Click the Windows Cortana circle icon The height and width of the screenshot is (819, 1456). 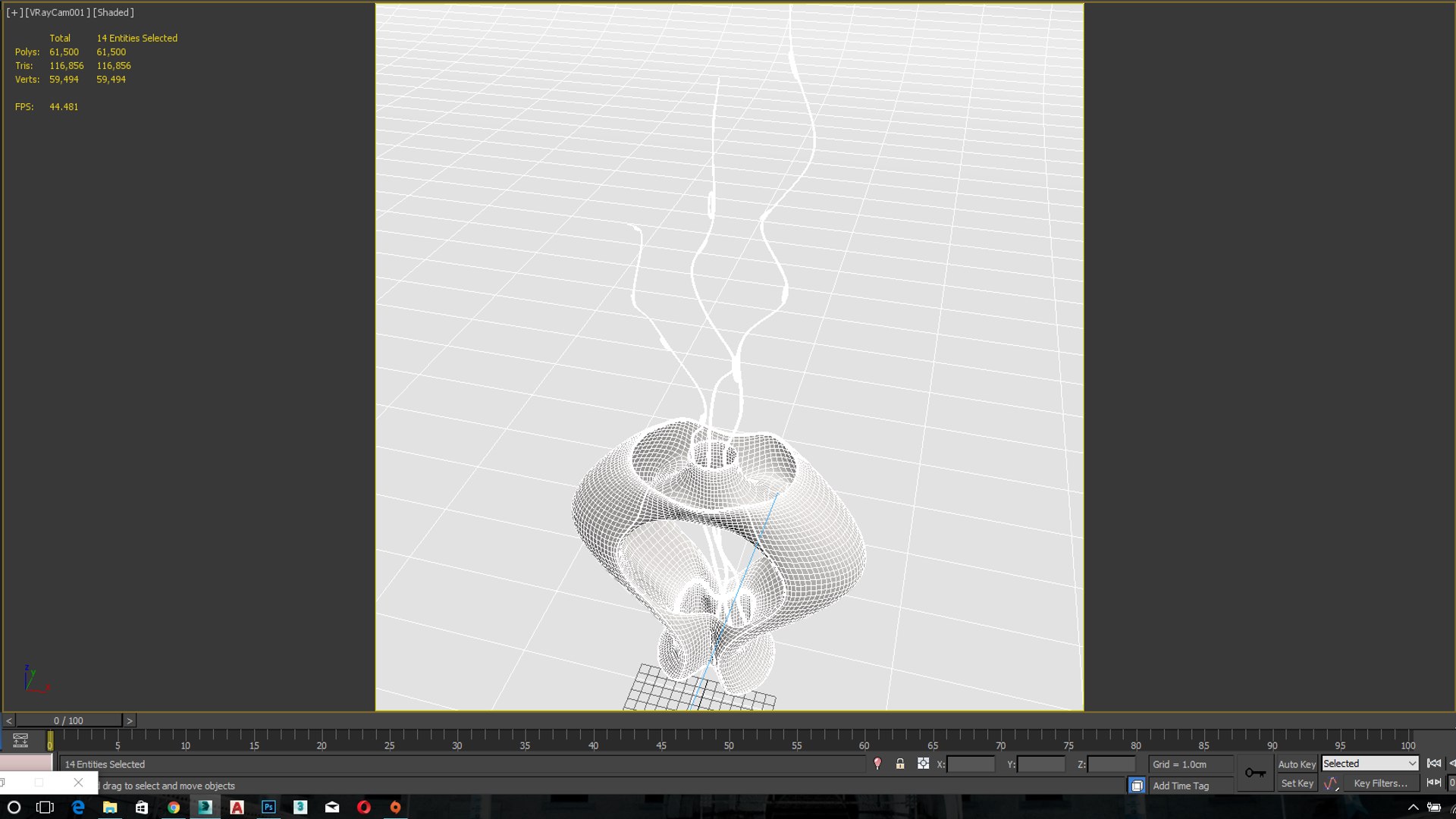(x=14, y=807)
